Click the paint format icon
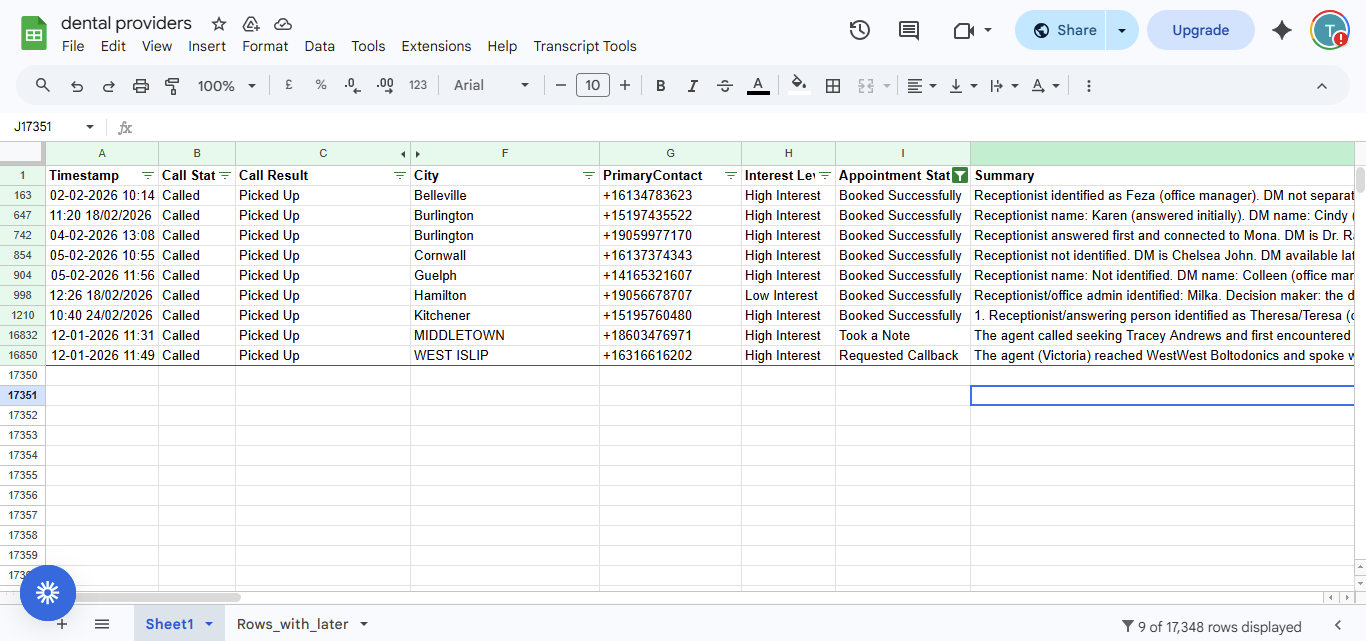Viewport: 1366px width, 641px height. [172, 86]
